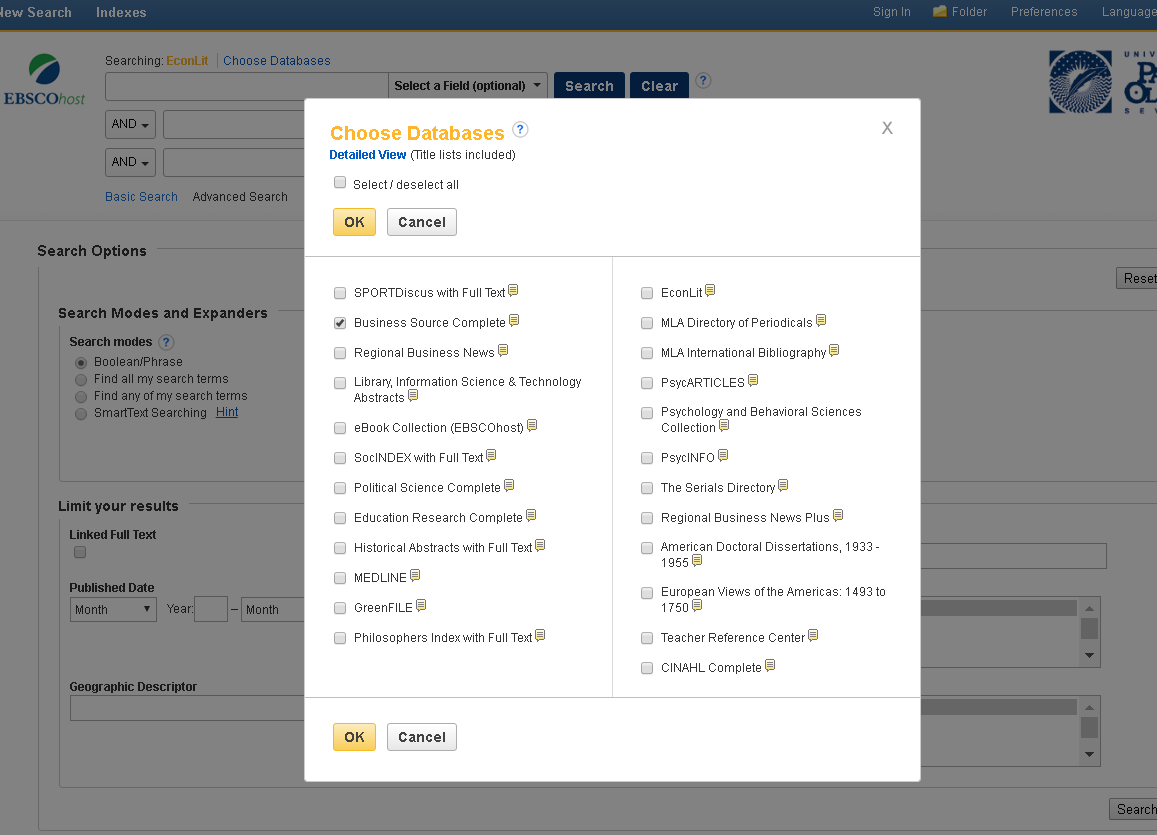The height and width of the screenshot is (835, 1157).
Task: Open the info note icon beside Library, Information Science Abstracts
Action: click(x=413, y=395)
